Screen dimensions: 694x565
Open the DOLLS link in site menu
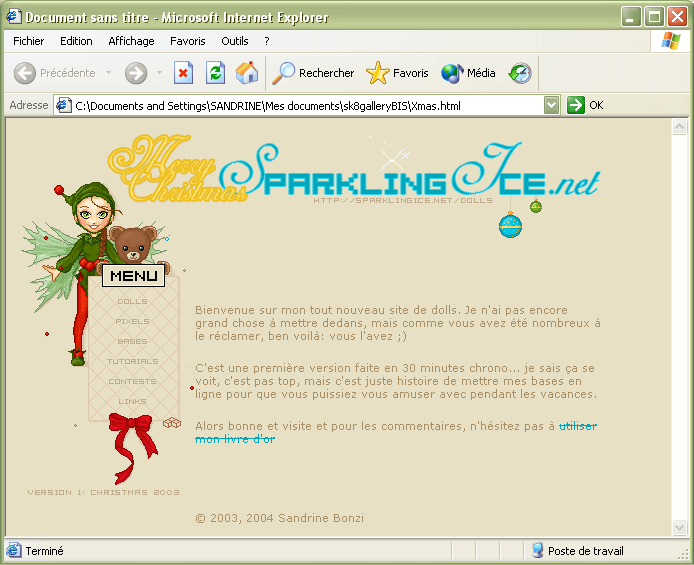click(132, 301)
